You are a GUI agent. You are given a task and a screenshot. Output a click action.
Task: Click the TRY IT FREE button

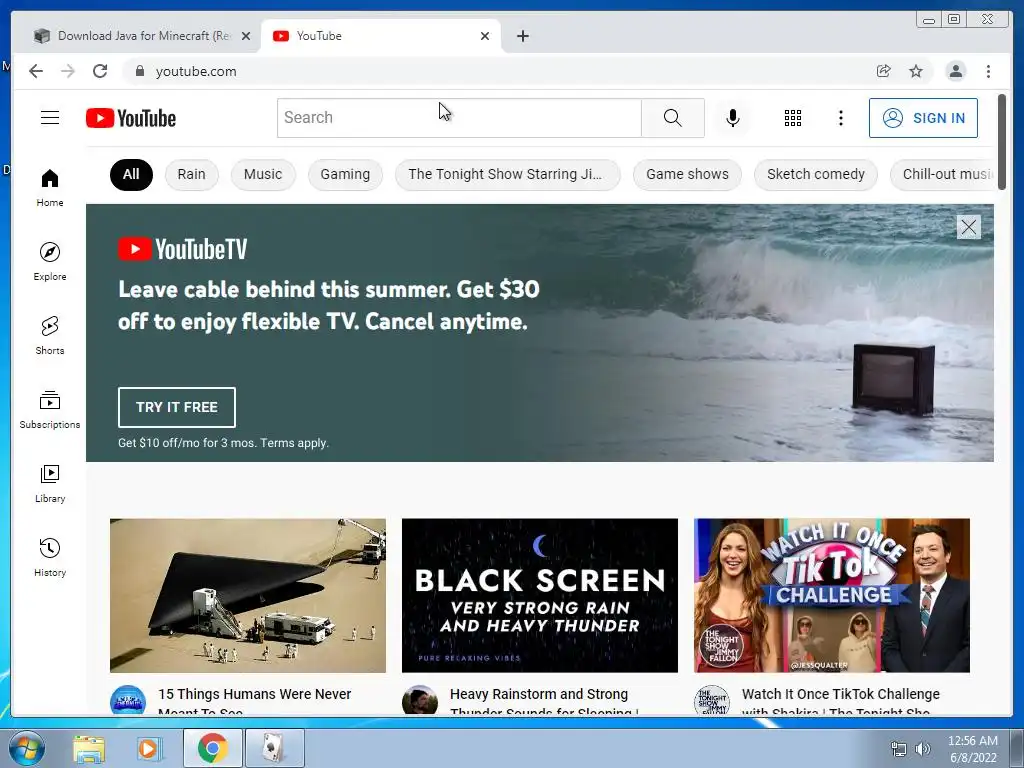(176, 407)
